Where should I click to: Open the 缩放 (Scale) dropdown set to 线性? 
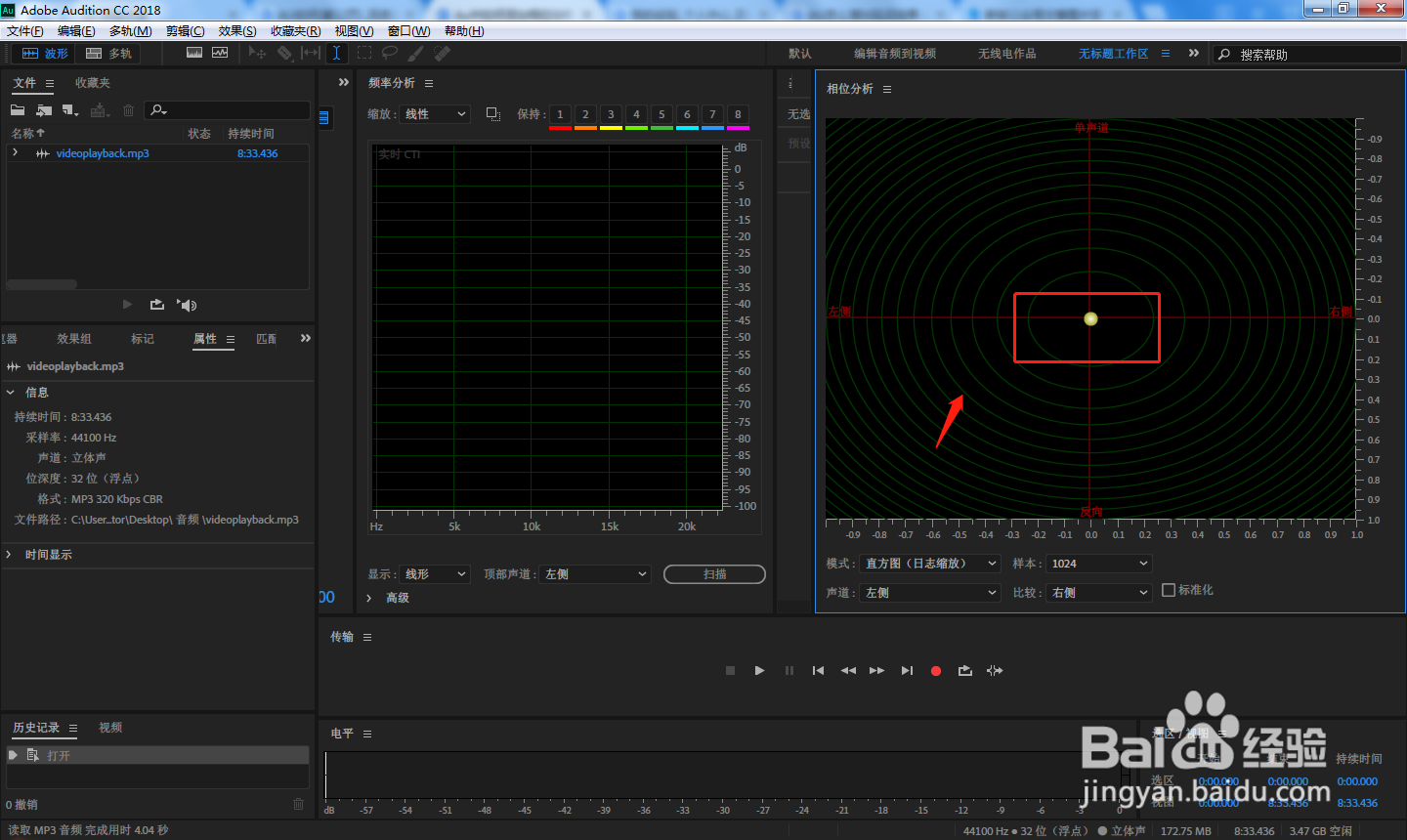pos(435,114)
